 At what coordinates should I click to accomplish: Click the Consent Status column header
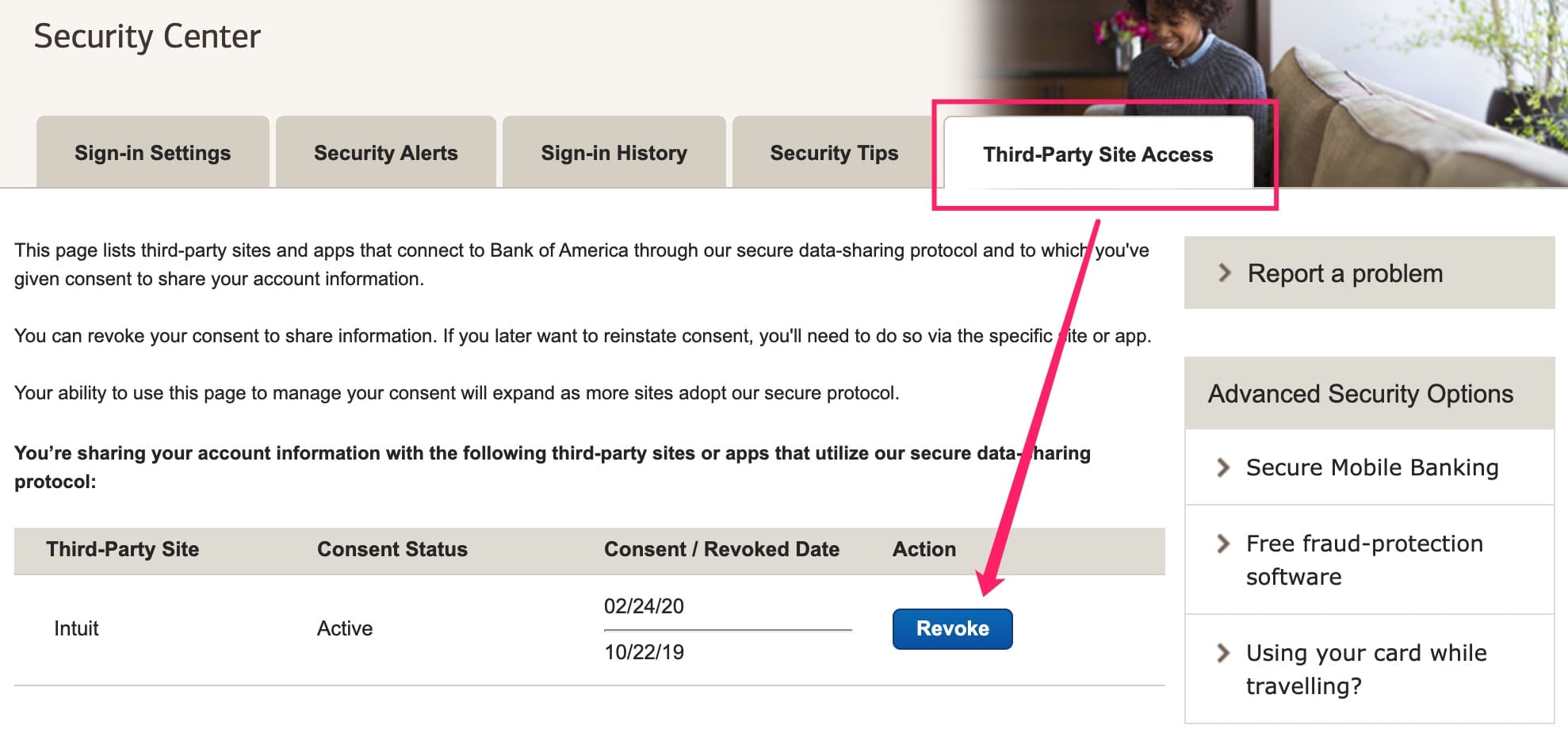[392, 549]
